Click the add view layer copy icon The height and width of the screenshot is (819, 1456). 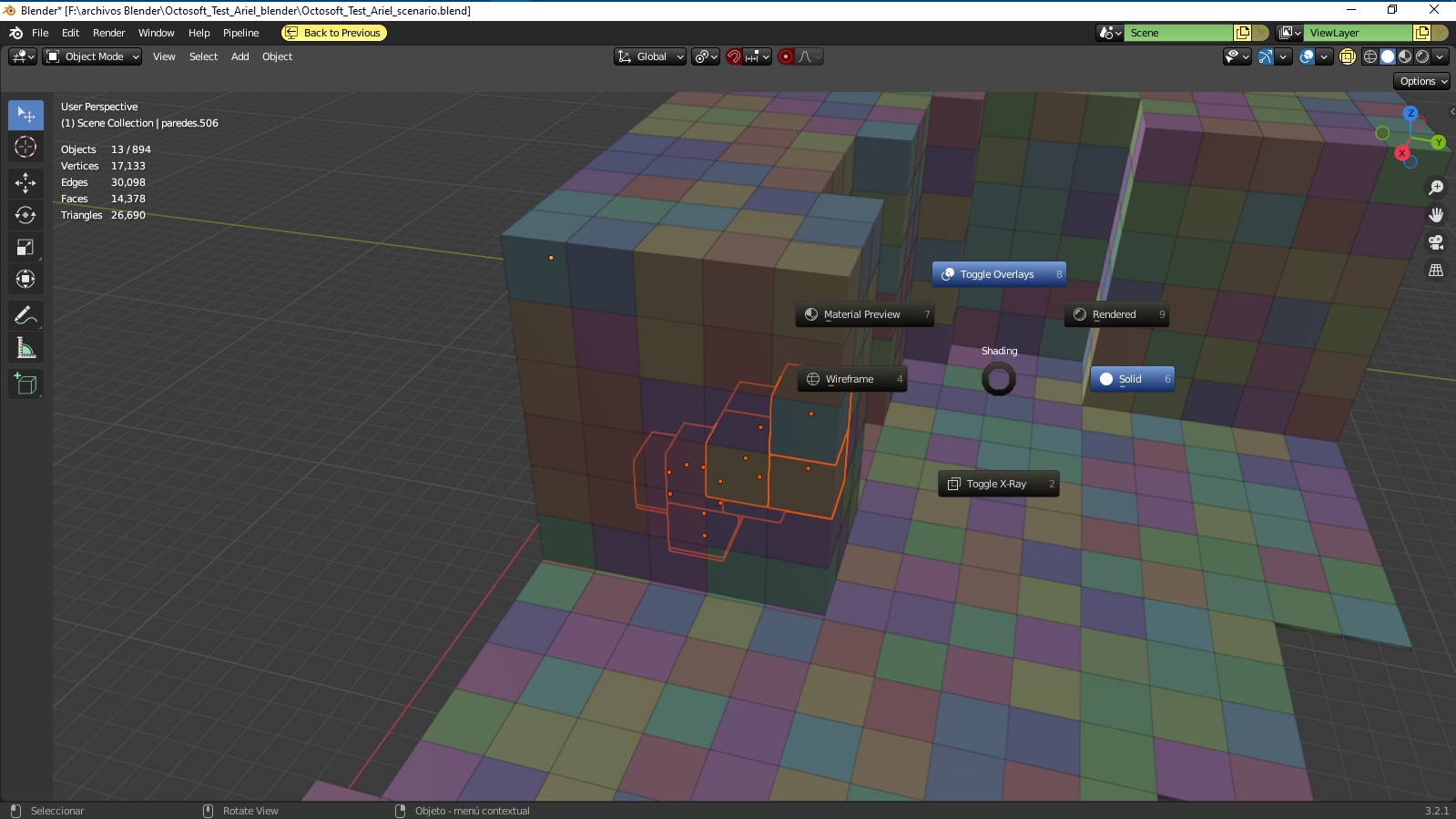1421,33
